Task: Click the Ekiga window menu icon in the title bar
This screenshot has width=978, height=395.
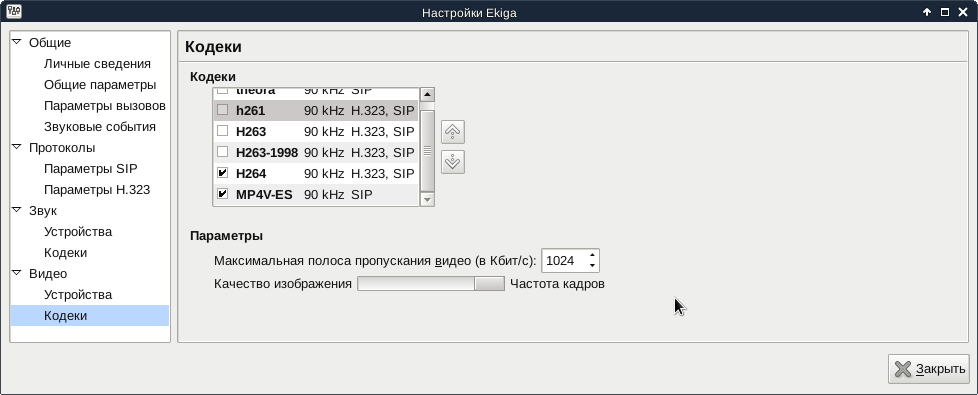Action: pyautogui.click(x=14, y=11)
